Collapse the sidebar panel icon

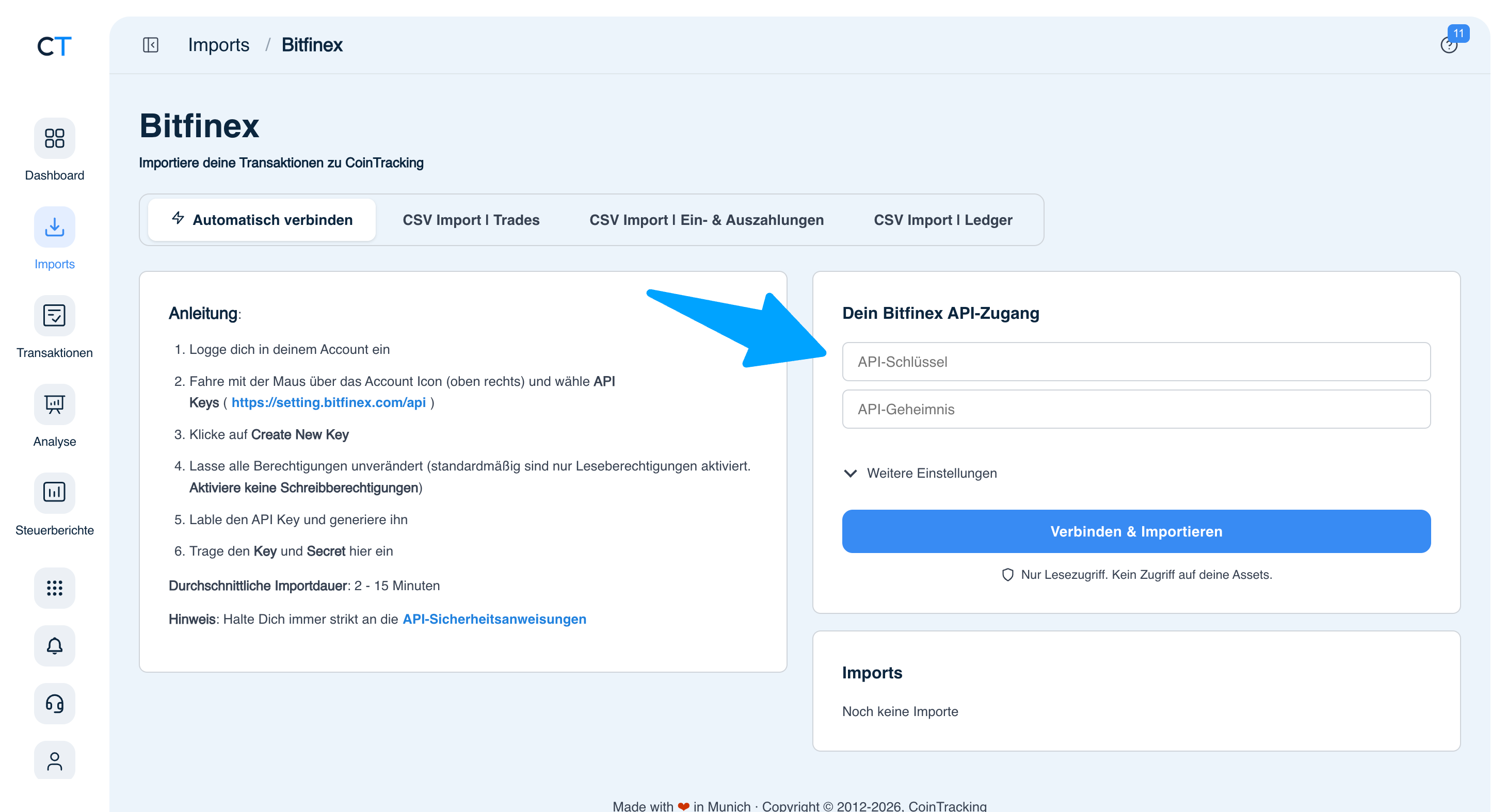tap(151, 45)
